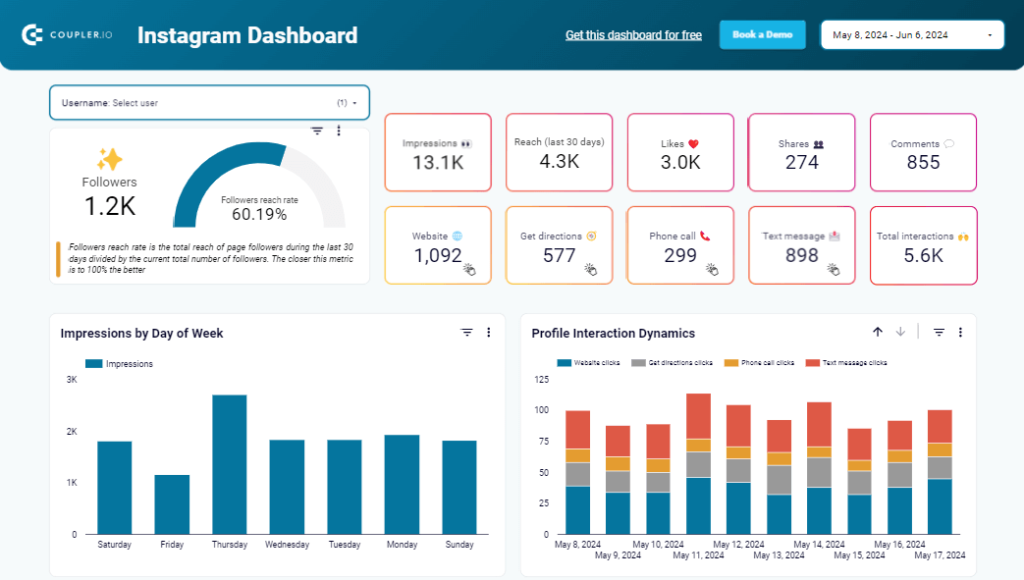Click the three-dot menu on Profile Interaction Dynamics
The height and width of the screenshot is (580, 1024).
[x=960, y=332]
